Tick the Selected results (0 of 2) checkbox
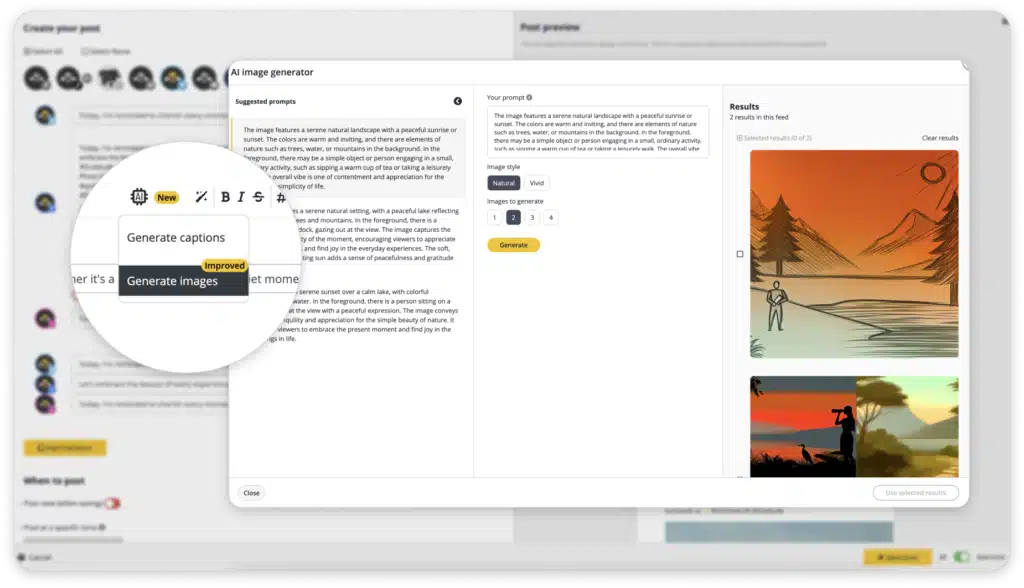1024x588 pixels. point(739,138)
